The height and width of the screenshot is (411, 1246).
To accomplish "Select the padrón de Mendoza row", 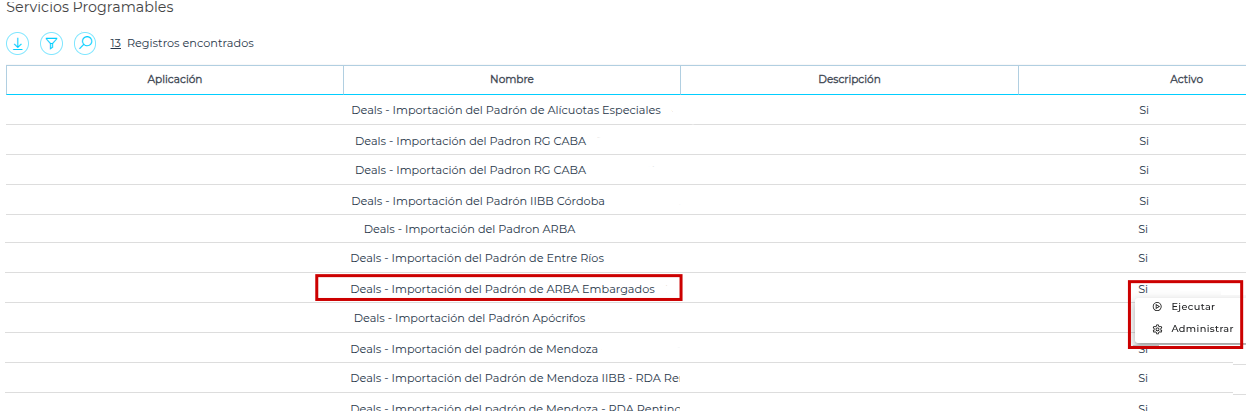I will coord(474,349).
